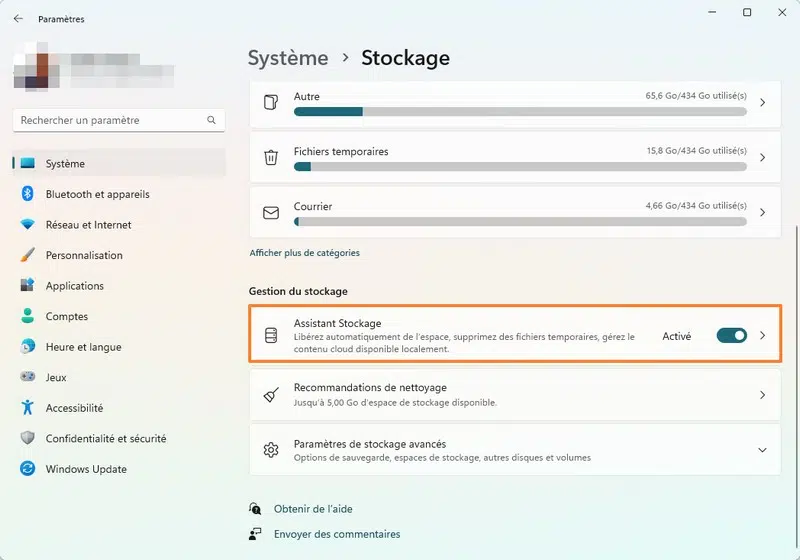Image resolution: width=800 pixels, height=560 pixels.
Task: Click the Autre storage usage bar
Action: coord(520,112)
